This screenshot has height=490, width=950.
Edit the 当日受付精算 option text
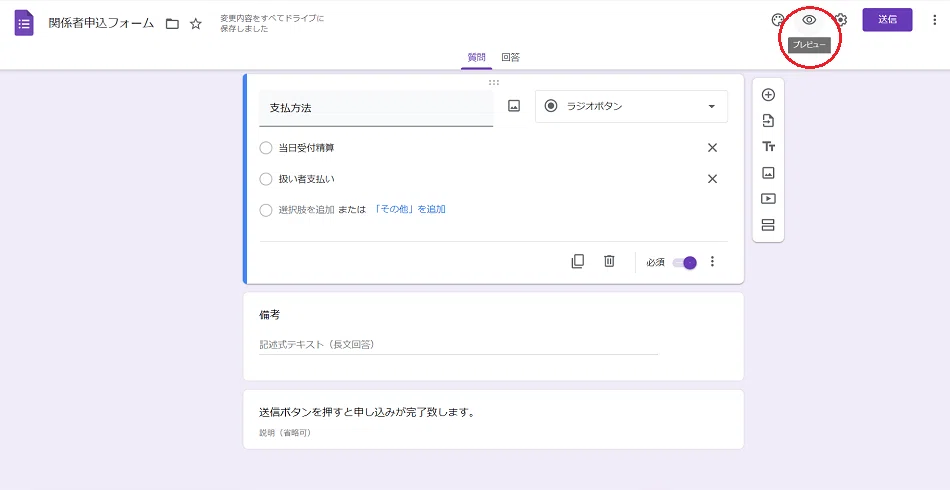click(306, 148)
